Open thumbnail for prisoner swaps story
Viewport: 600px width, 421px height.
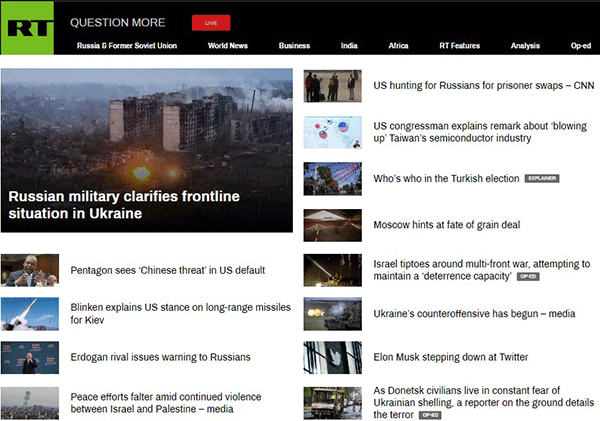(x=333, y=86)
